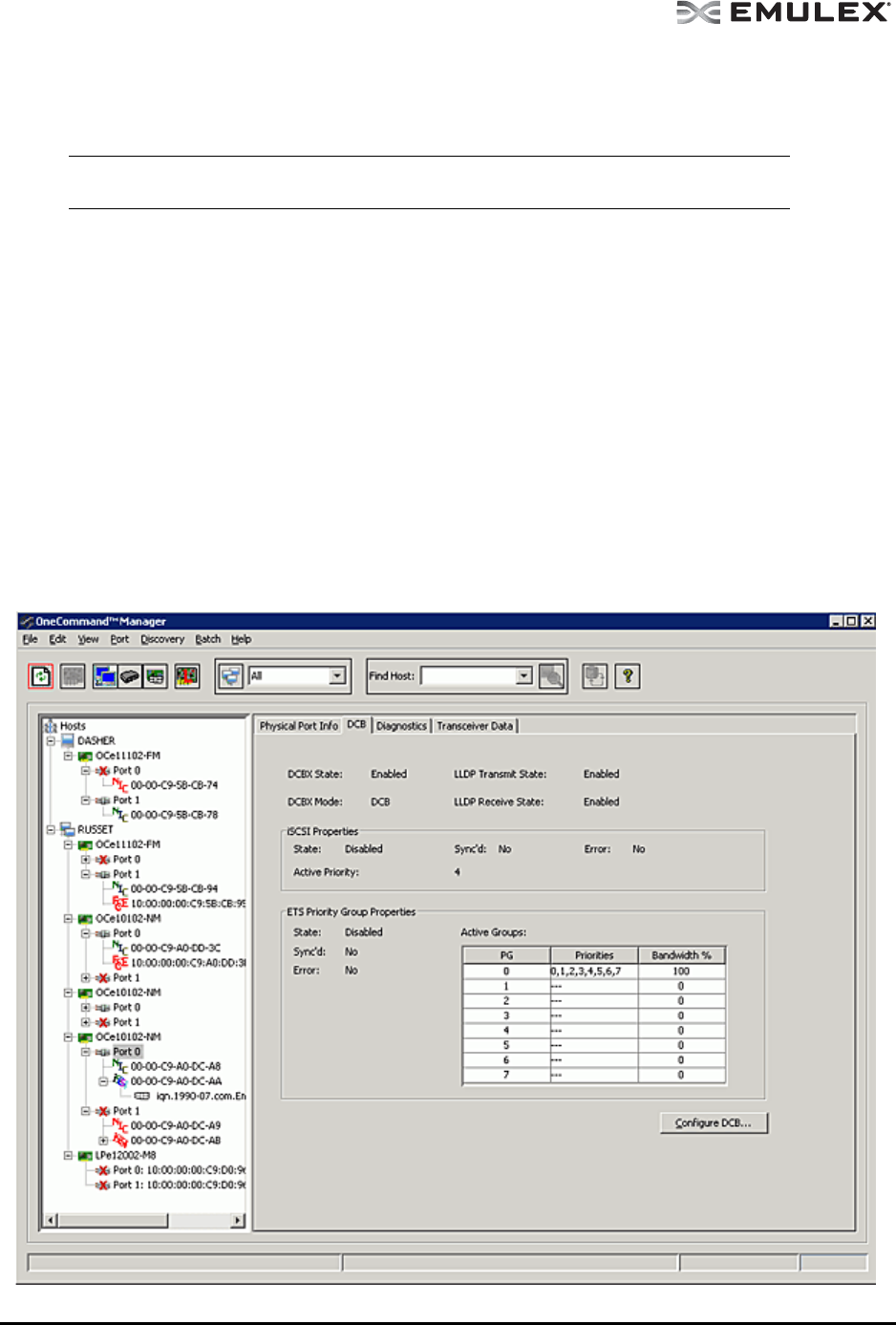The image size is (896, 1325).
Task: Collapse the RUSSET host node
Action: point(51,829)
